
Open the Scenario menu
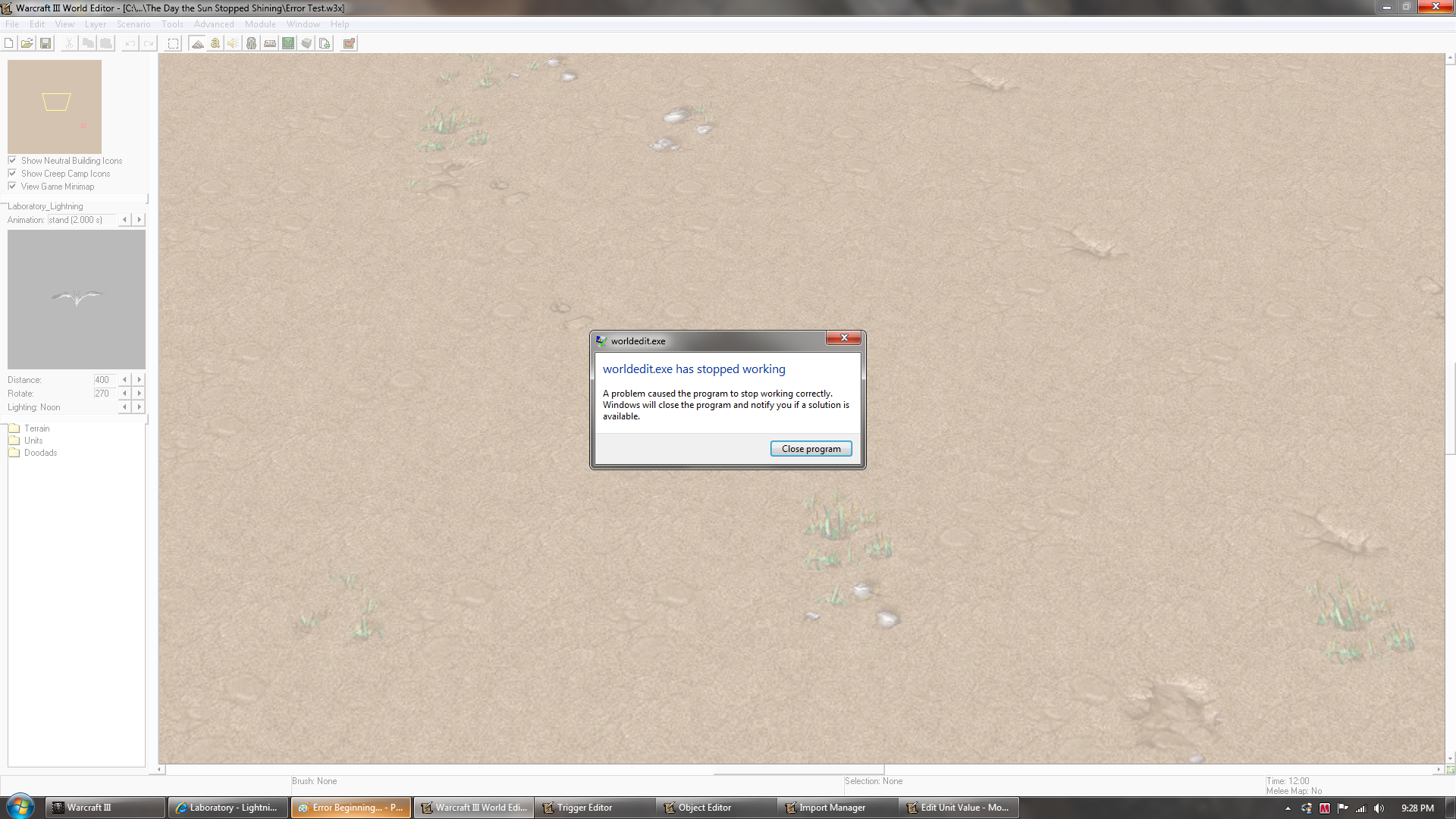tap(133, 24)
